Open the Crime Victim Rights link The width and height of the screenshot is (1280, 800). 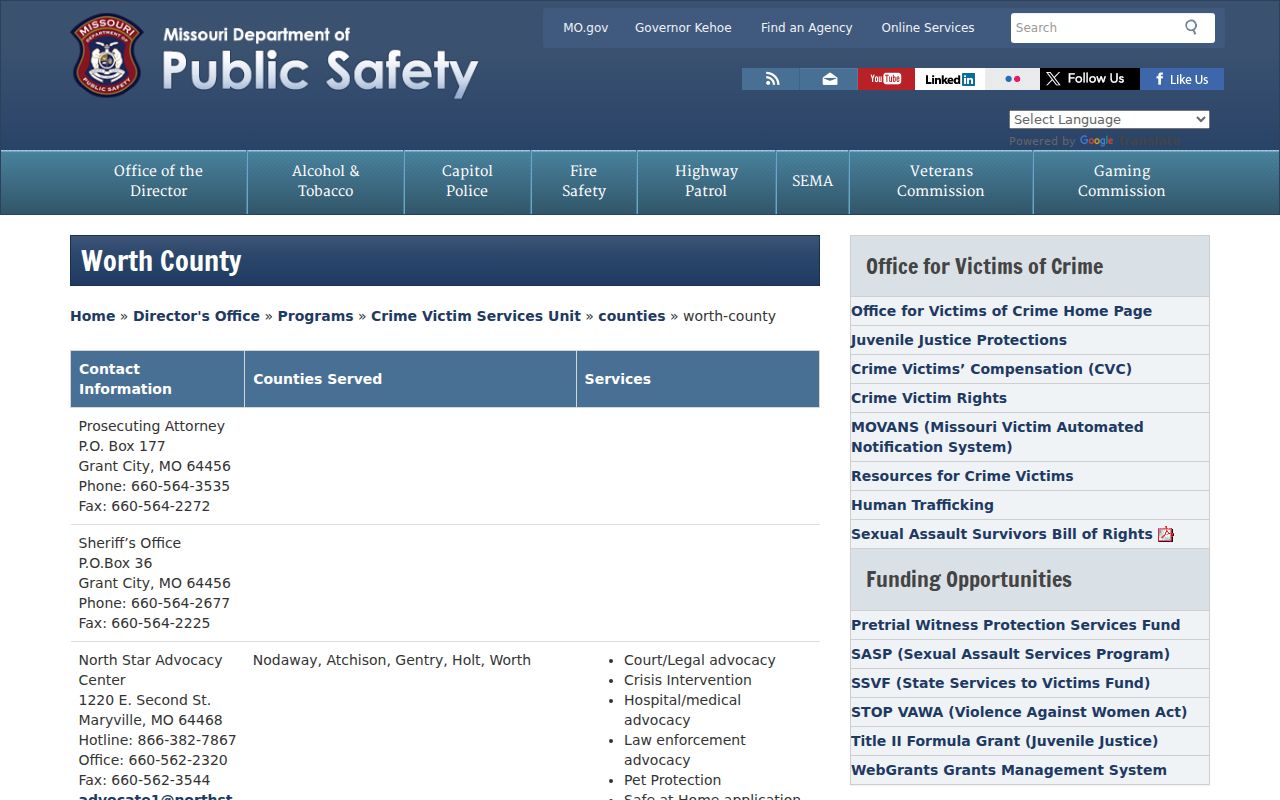tap(929, 398)
